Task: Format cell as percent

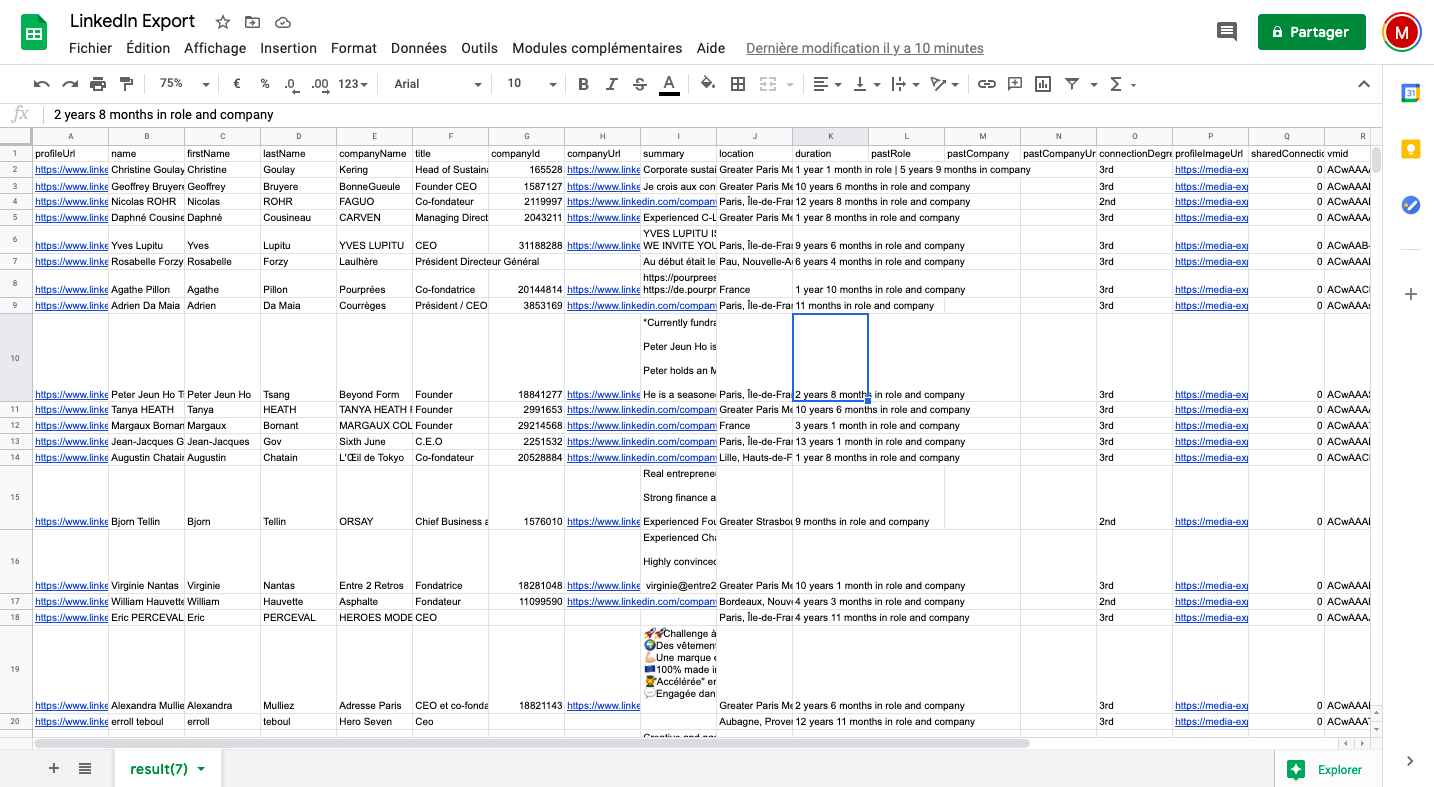Action: [264, 84]
